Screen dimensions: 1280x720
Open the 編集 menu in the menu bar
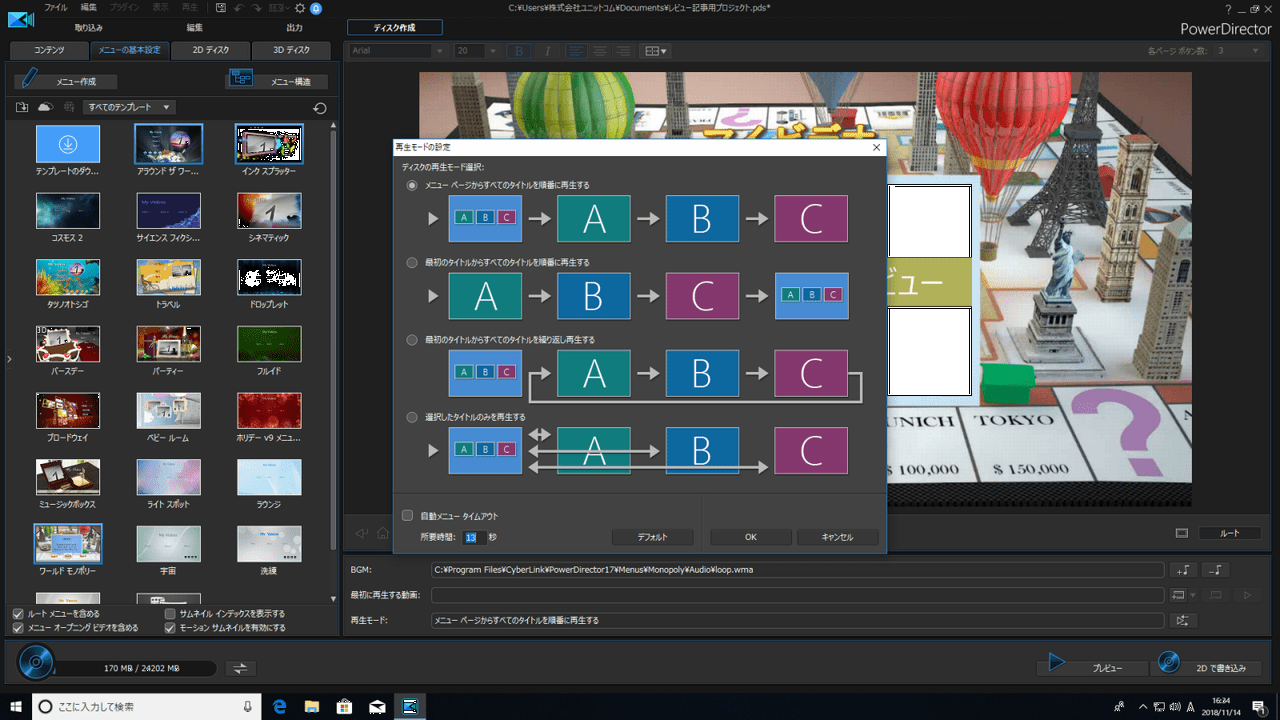point(89,8)
